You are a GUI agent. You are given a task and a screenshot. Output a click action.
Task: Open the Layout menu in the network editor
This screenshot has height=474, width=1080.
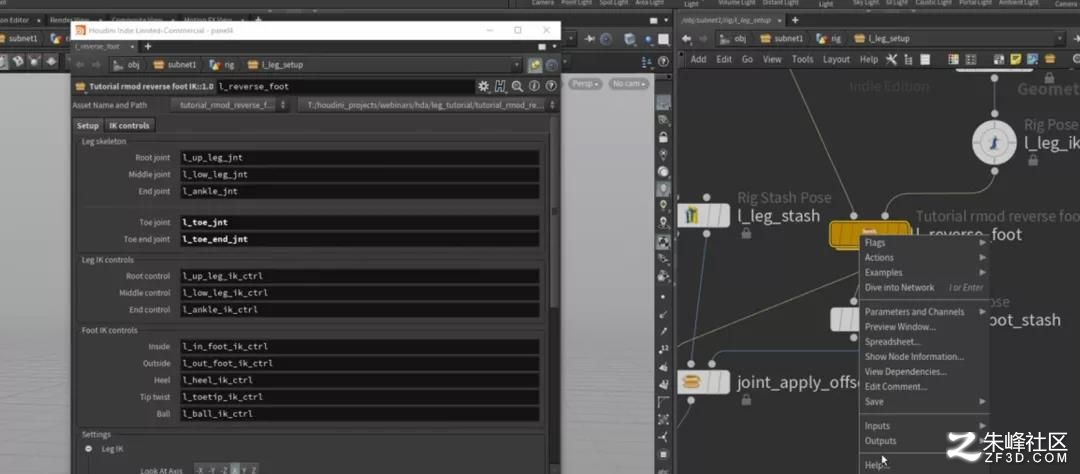836,59
